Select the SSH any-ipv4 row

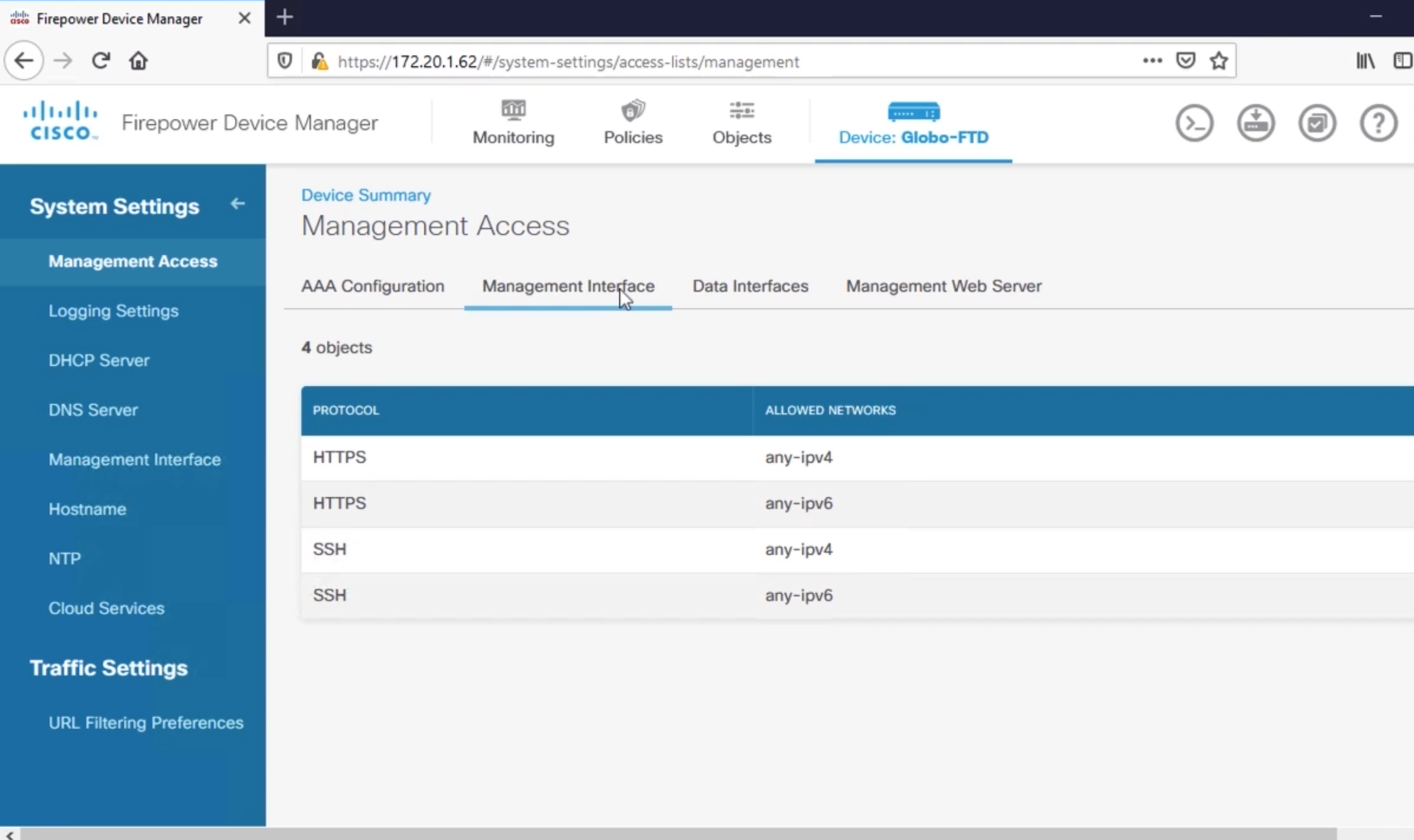click(x=857, y=550)
